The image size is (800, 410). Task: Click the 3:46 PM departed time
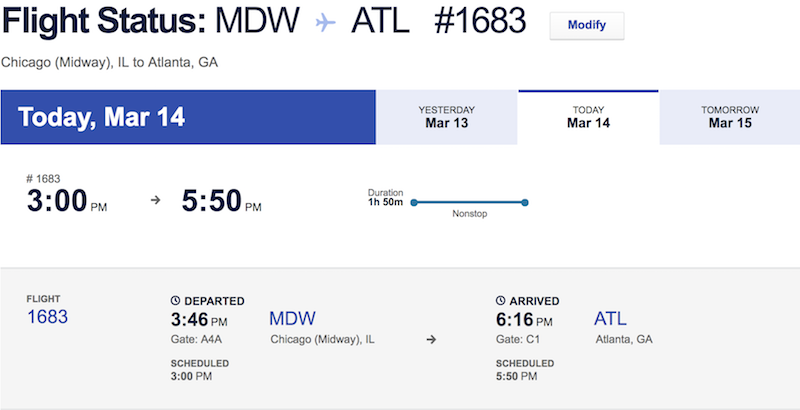[200, 320]
